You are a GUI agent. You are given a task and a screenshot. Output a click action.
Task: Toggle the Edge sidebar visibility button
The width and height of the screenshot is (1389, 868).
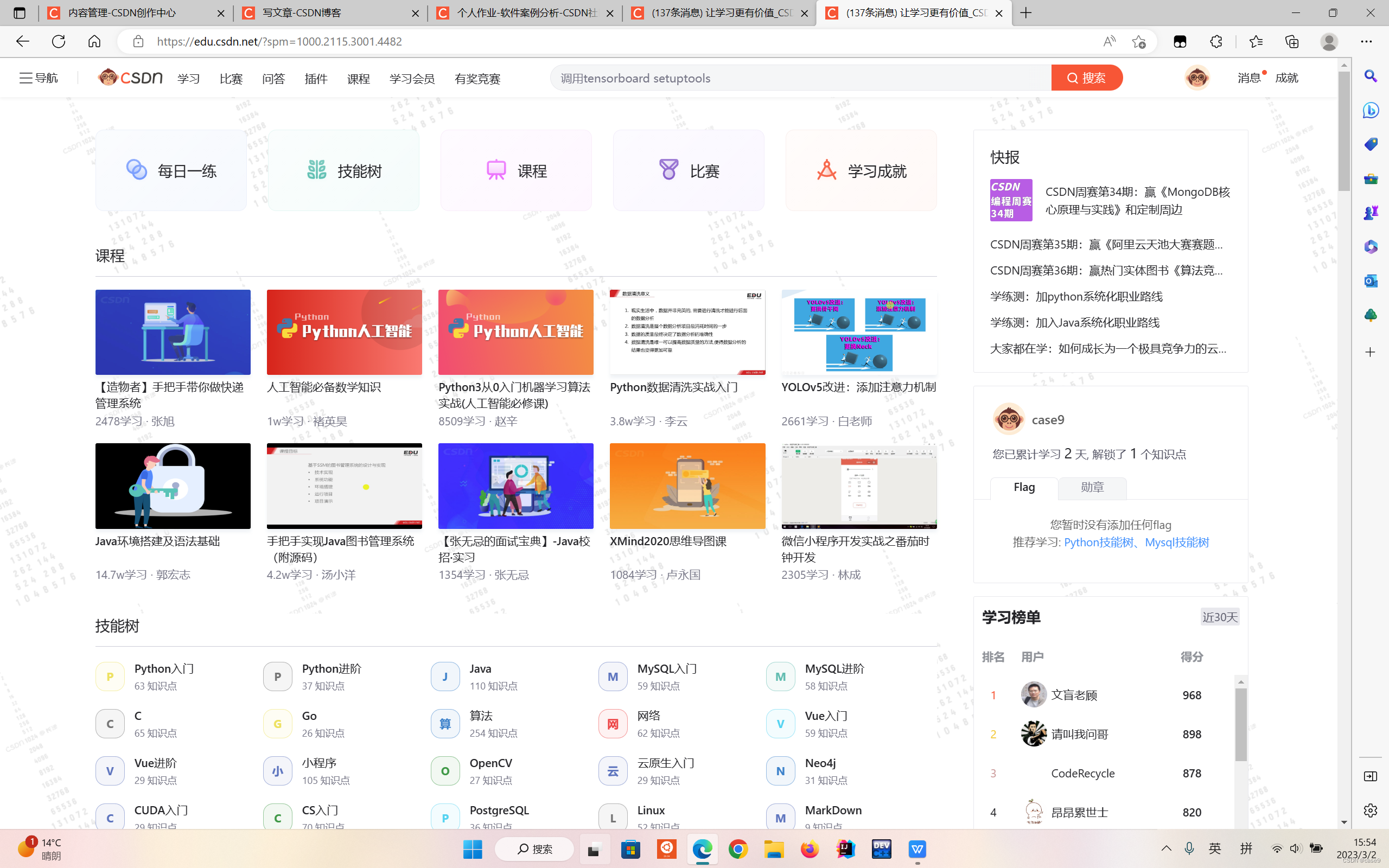click(1371, 776)
